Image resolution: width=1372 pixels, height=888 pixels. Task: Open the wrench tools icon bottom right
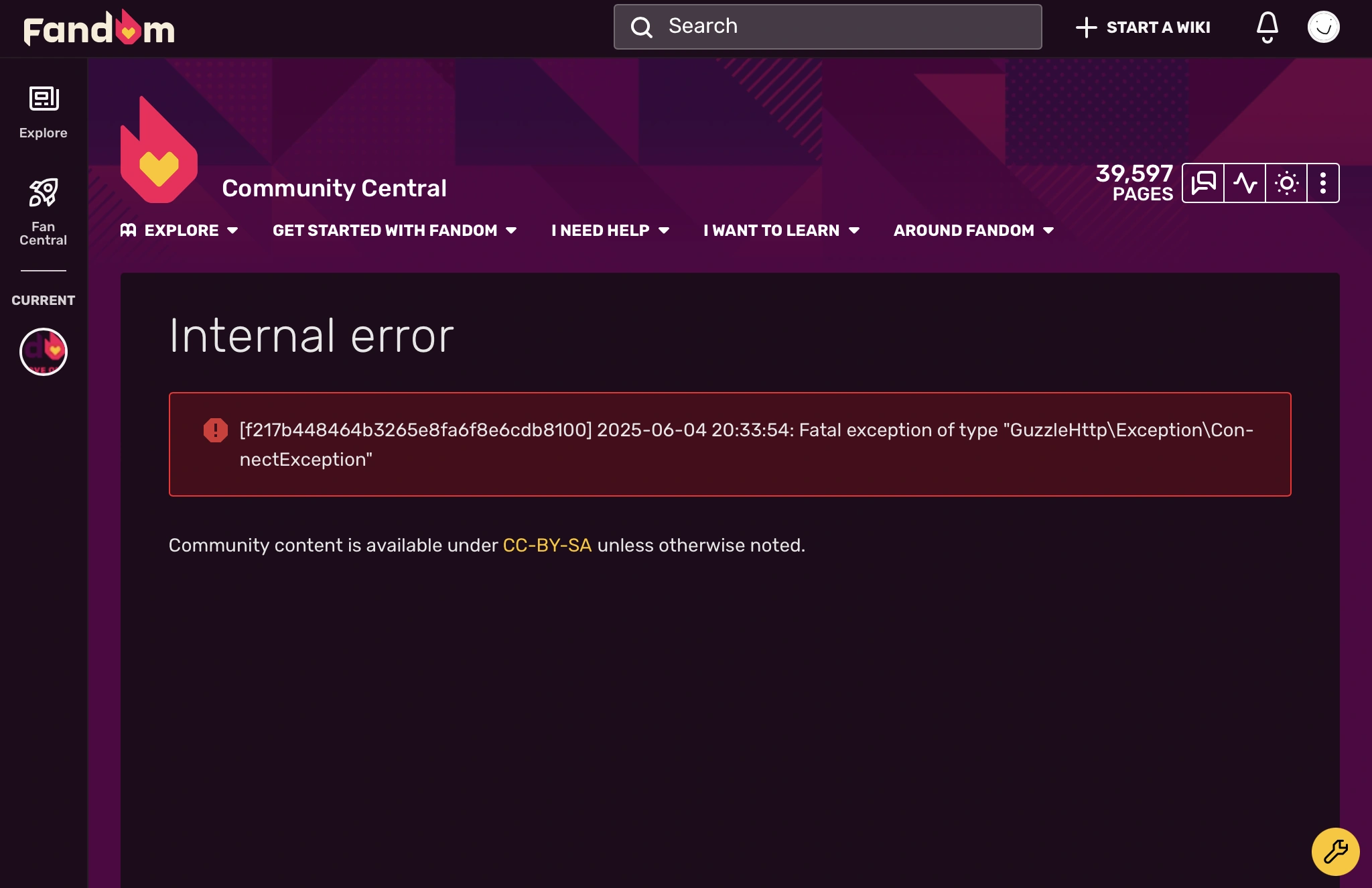coord(1335,852)
